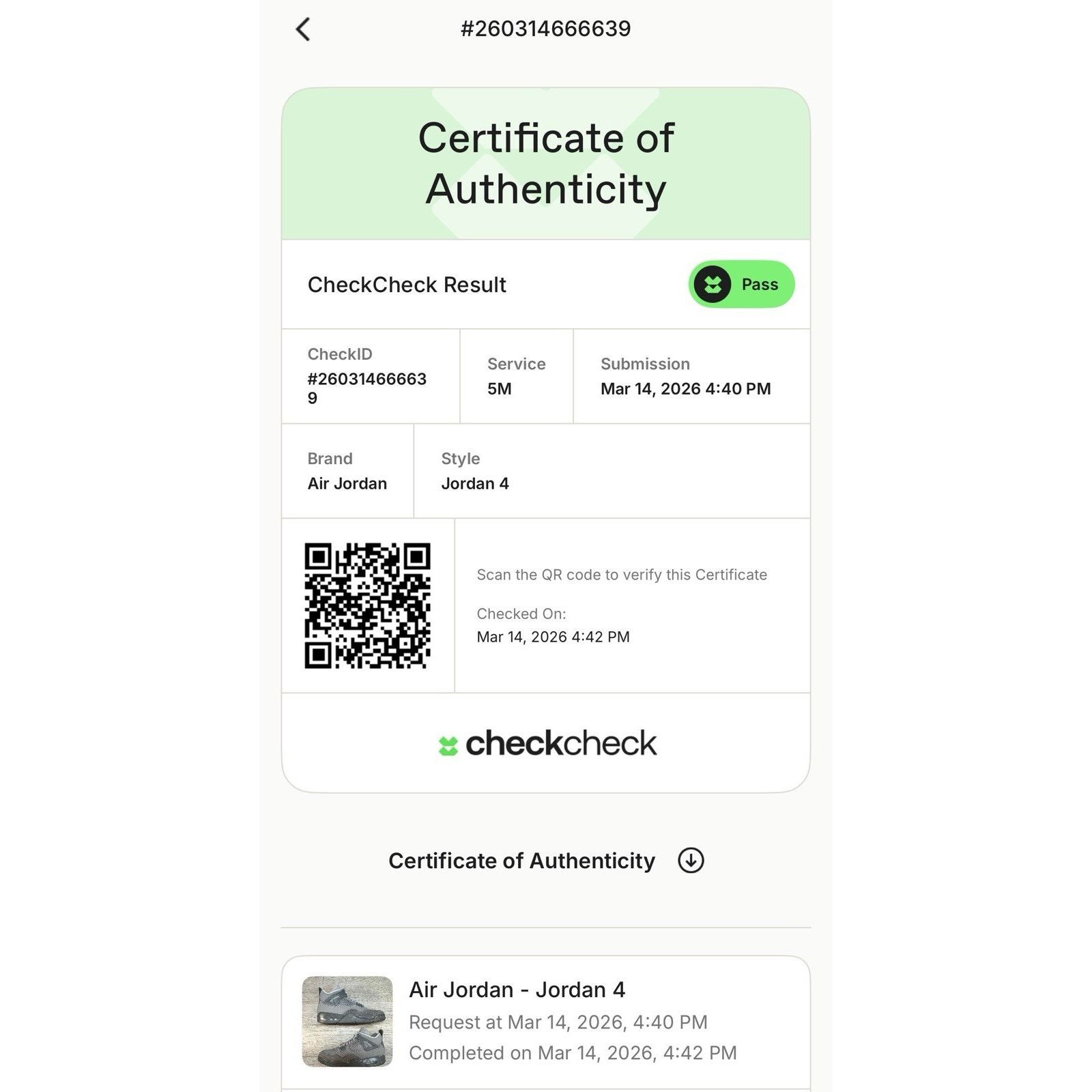Screen dimensions: 1092x1092
Task: Tap the checkcheck wordmark at certificate bottom
Action: pyautogui.click(x=561, y=743)
